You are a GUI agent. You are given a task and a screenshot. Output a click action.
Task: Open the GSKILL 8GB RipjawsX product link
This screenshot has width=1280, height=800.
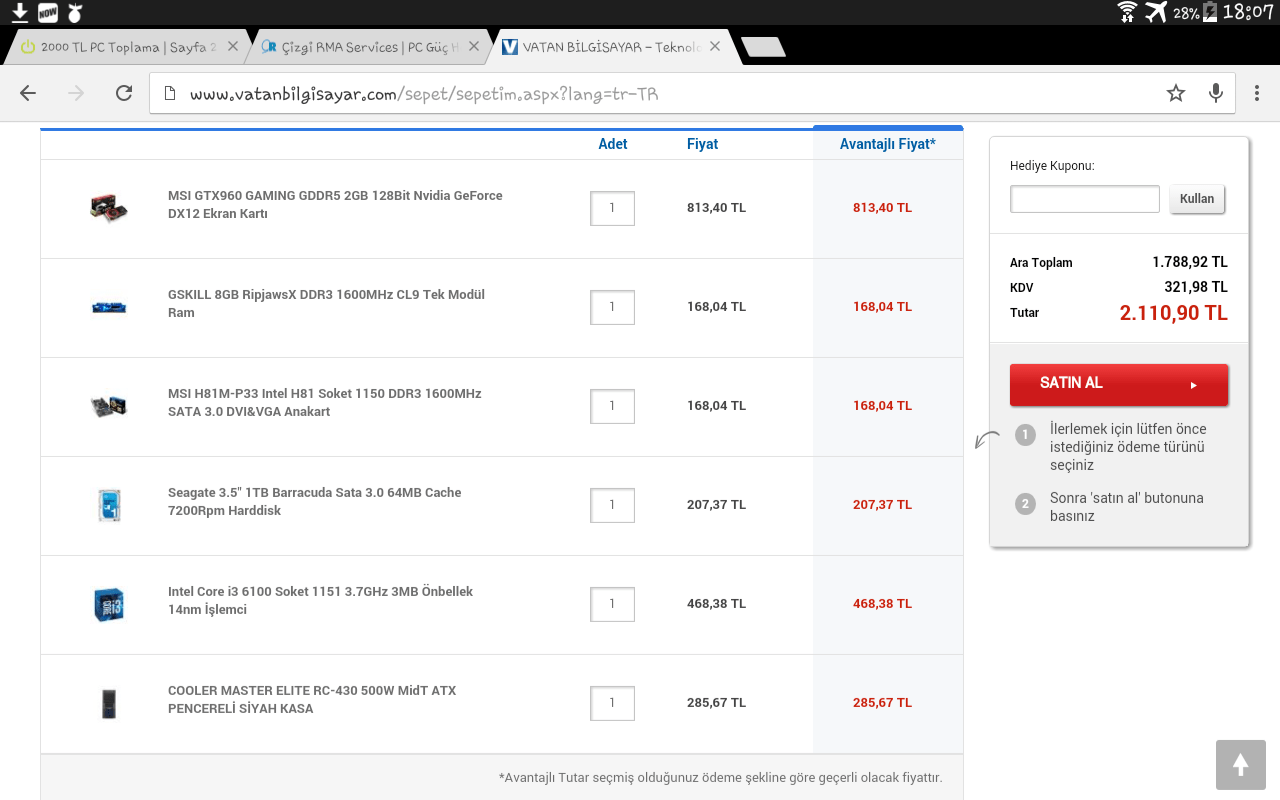point(326,303)
